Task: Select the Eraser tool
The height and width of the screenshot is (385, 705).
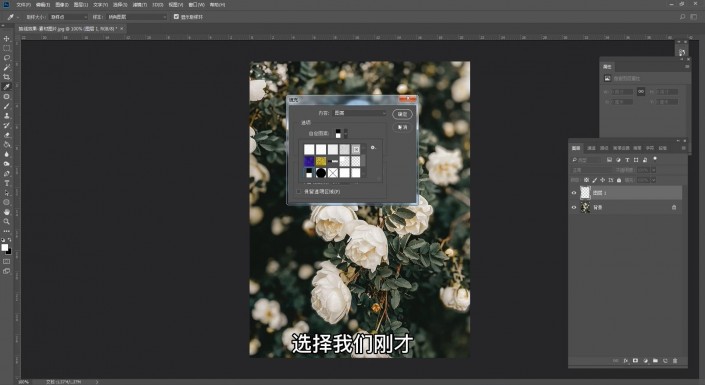Action: click(6, 135)
